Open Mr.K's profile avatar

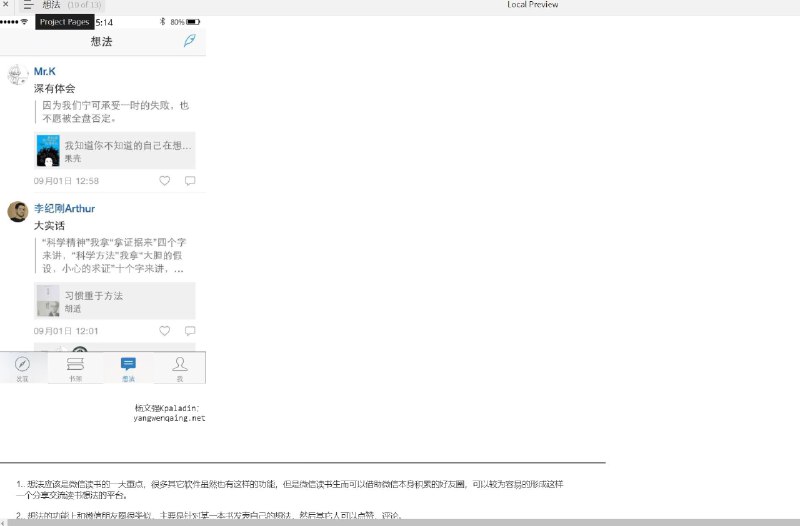tap(17, 74)
